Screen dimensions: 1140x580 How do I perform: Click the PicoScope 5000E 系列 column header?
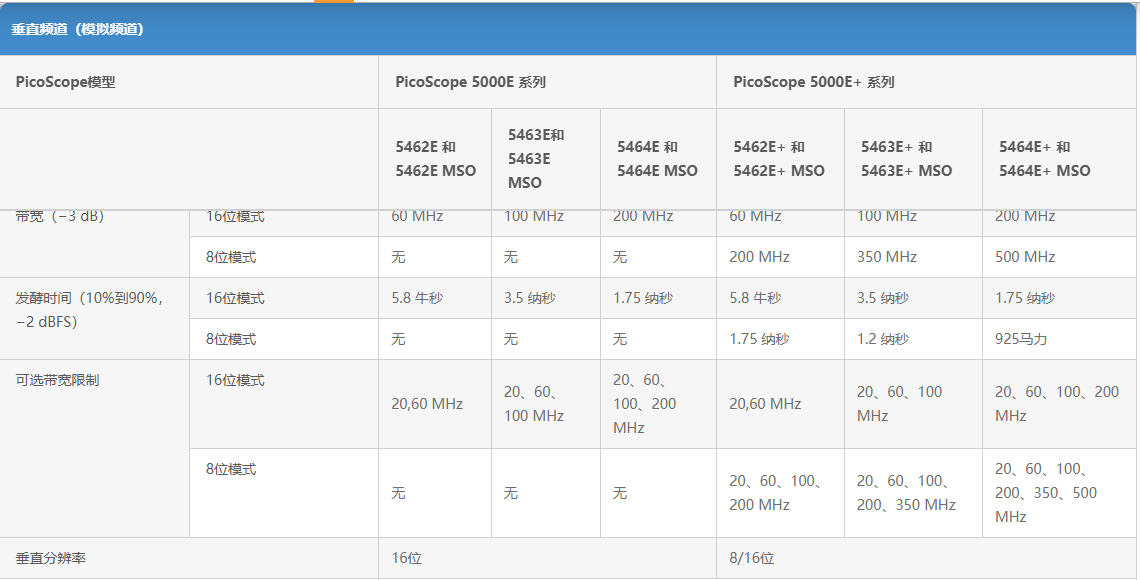pyautogui.click(x=470, y=82)
